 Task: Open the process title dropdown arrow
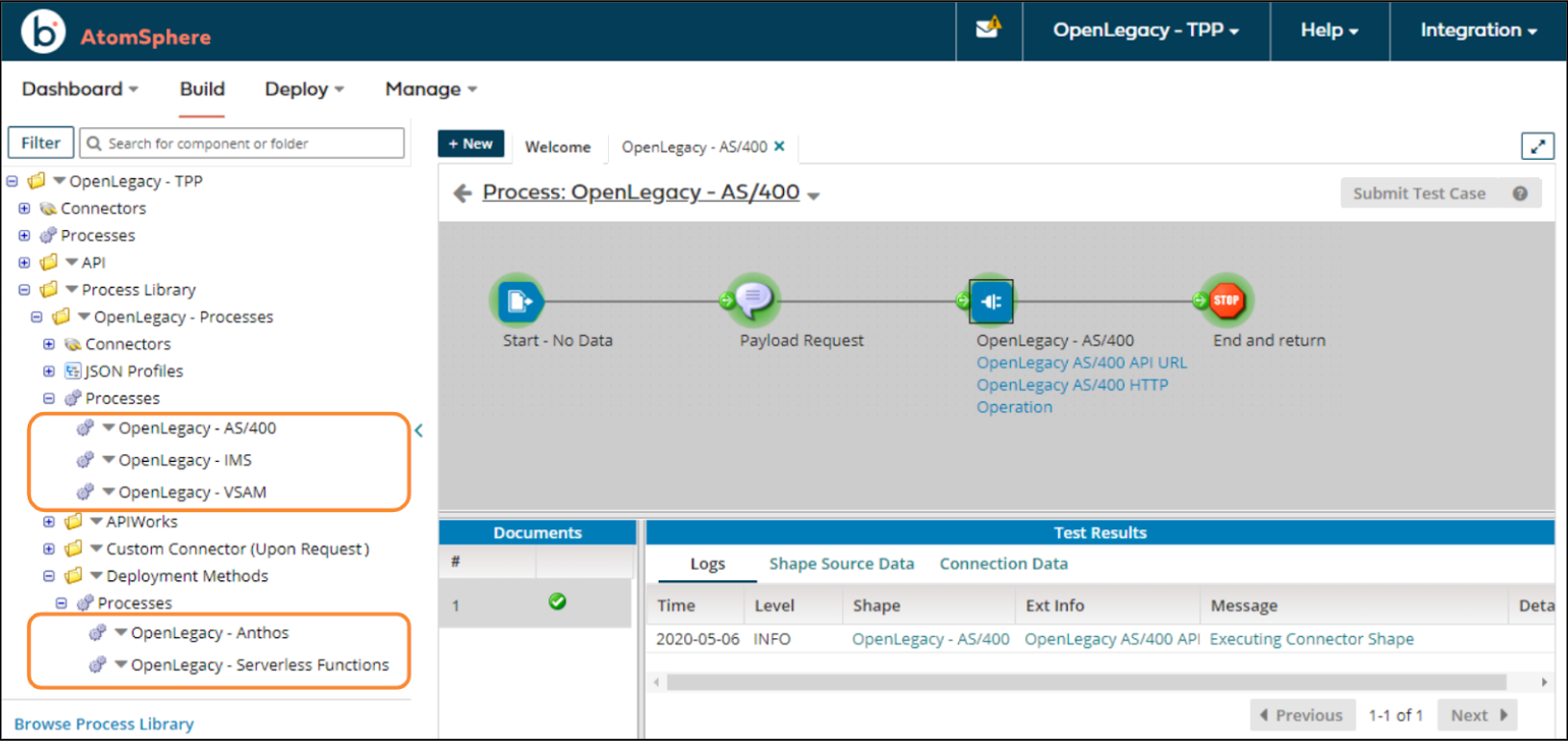pos(814,195)
